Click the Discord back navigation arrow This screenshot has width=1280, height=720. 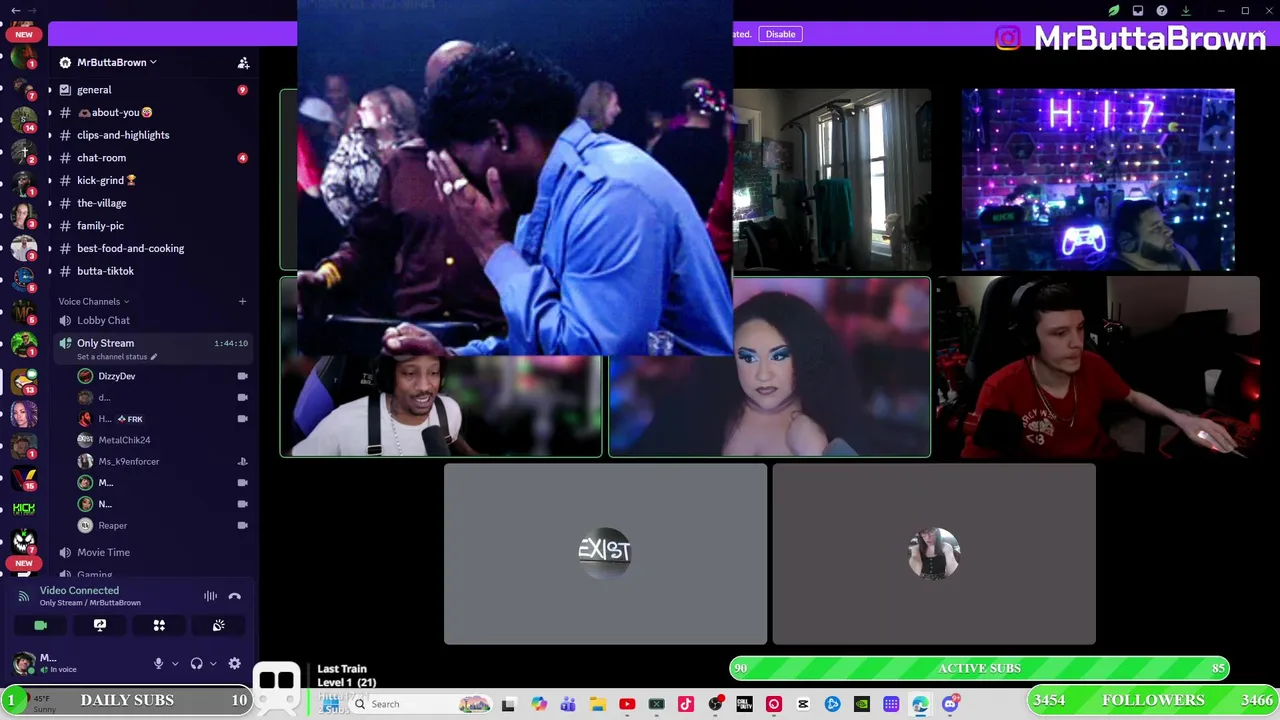15,10
